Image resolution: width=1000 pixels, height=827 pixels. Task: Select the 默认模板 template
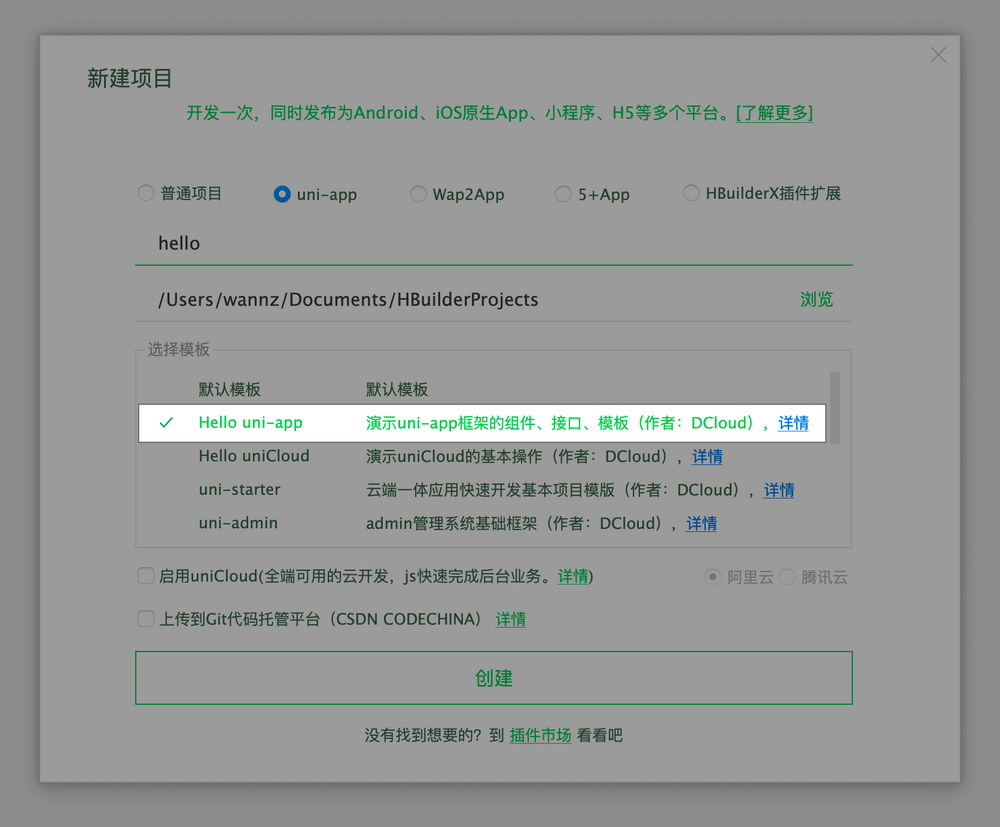coord(229,389)
